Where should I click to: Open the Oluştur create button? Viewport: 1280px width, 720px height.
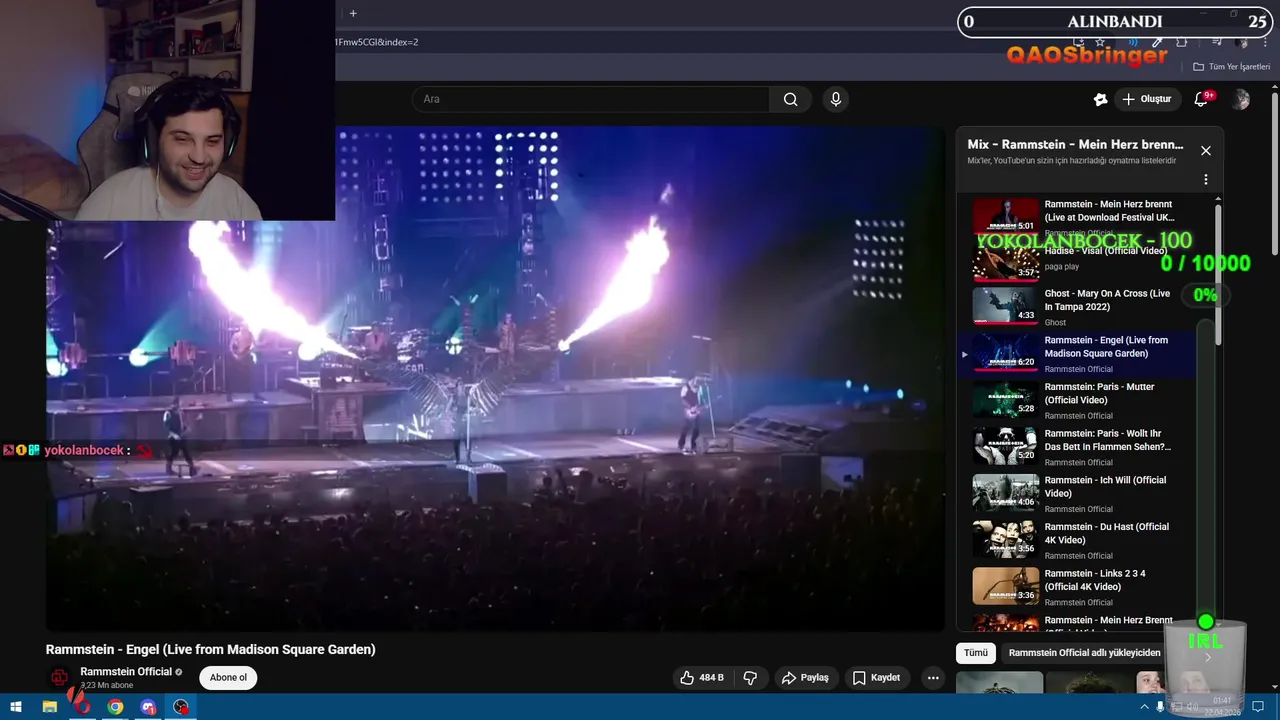(1146, 99)
